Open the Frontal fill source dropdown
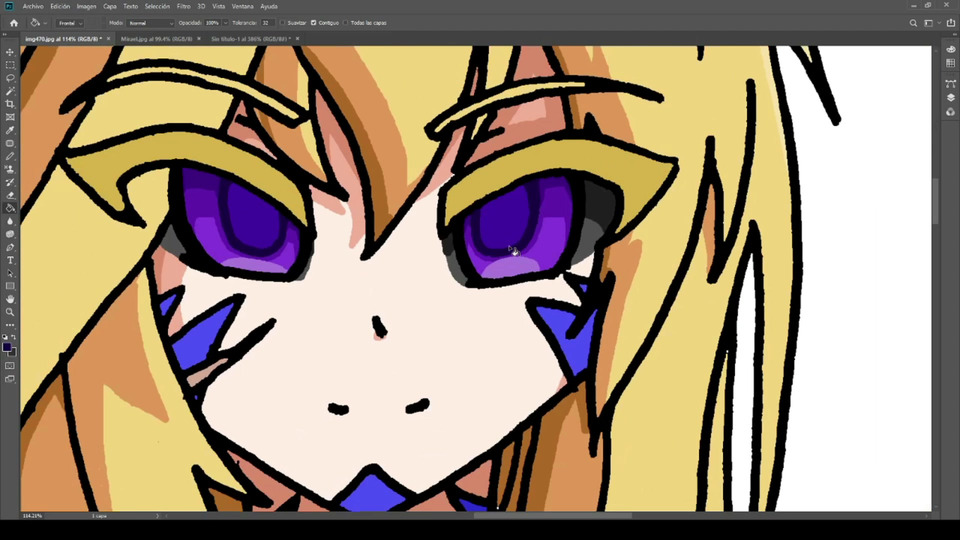960x540 pixels. [70, 23]
